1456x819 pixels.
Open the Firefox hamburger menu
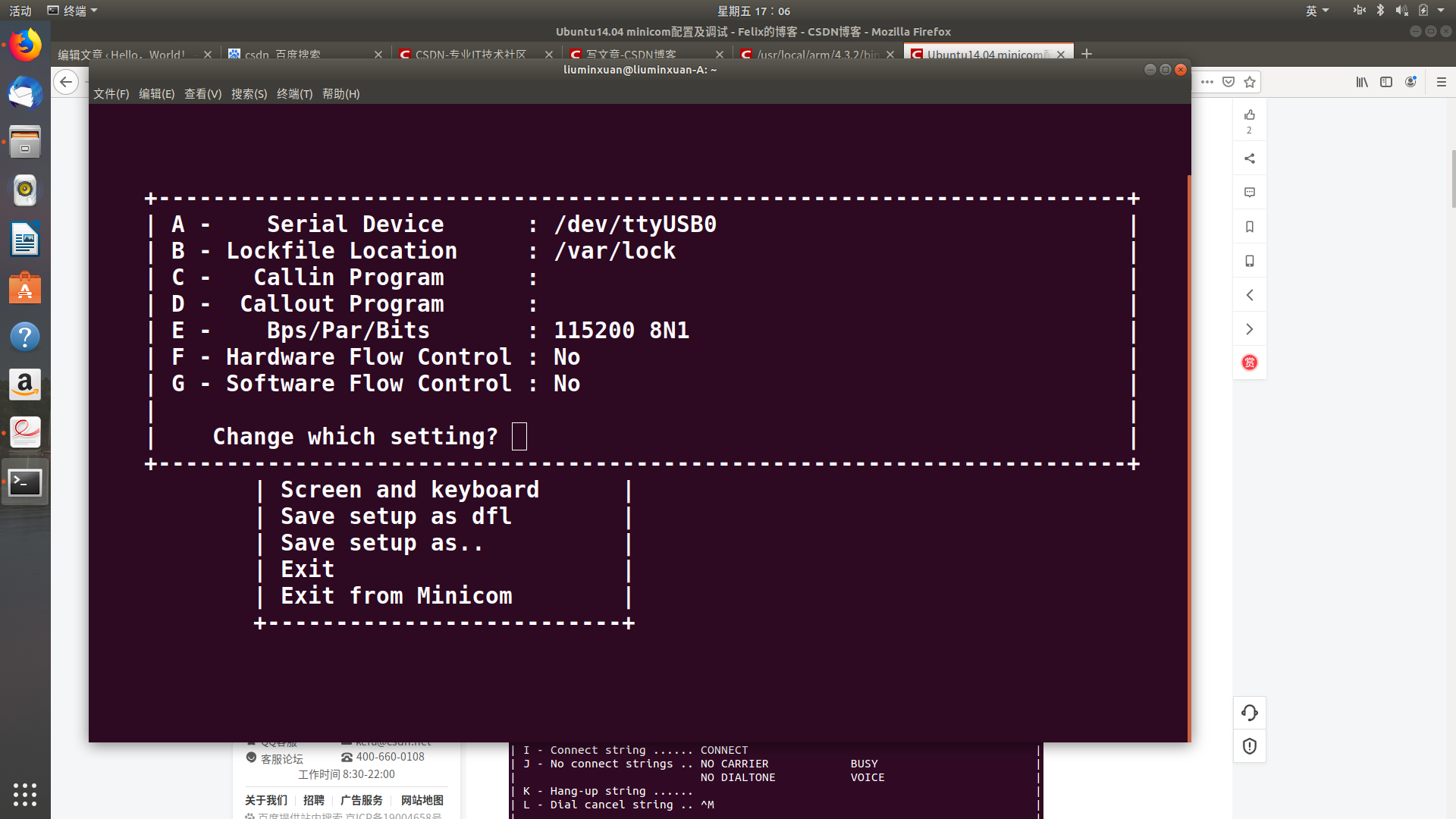click(1441, 82)
